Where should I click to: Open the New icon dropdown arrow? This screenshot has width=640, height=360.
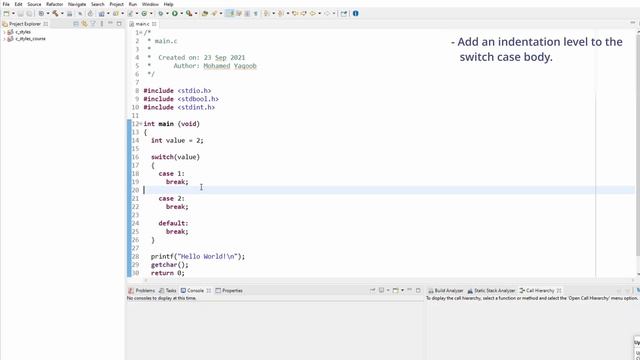pos(13,13)
